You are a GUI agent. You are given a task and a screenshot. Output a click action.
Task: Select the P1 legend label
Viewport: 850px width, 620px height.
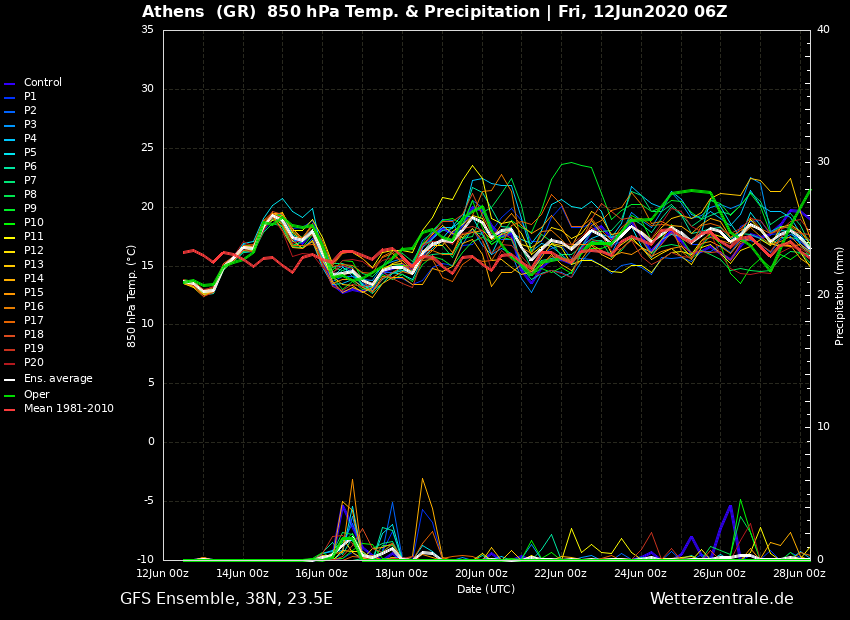(30, 96)
